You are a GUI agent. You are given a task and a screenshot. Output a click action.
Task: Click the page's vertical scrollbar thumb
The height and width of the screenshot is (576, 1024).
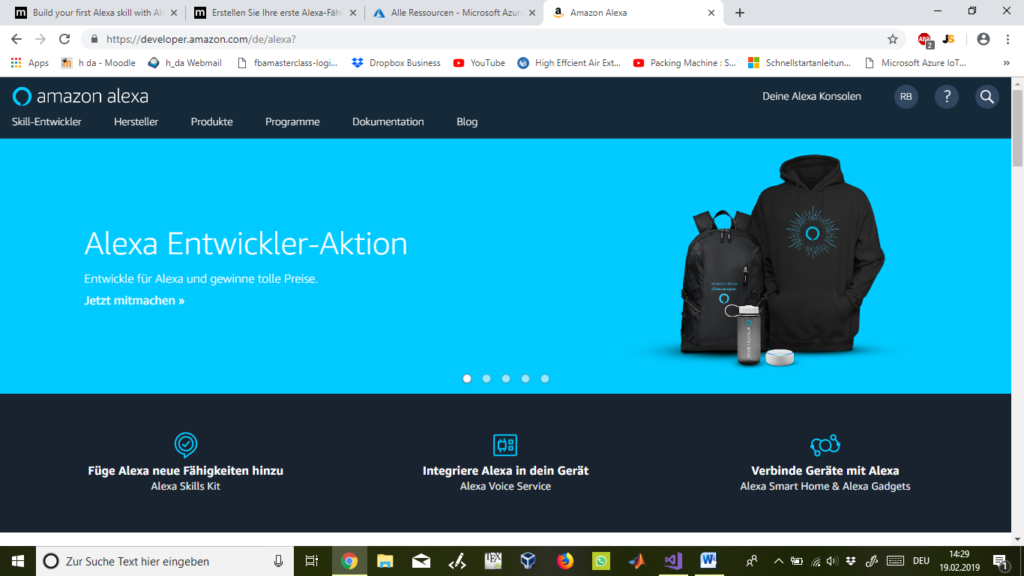[x=1017, y=127]
